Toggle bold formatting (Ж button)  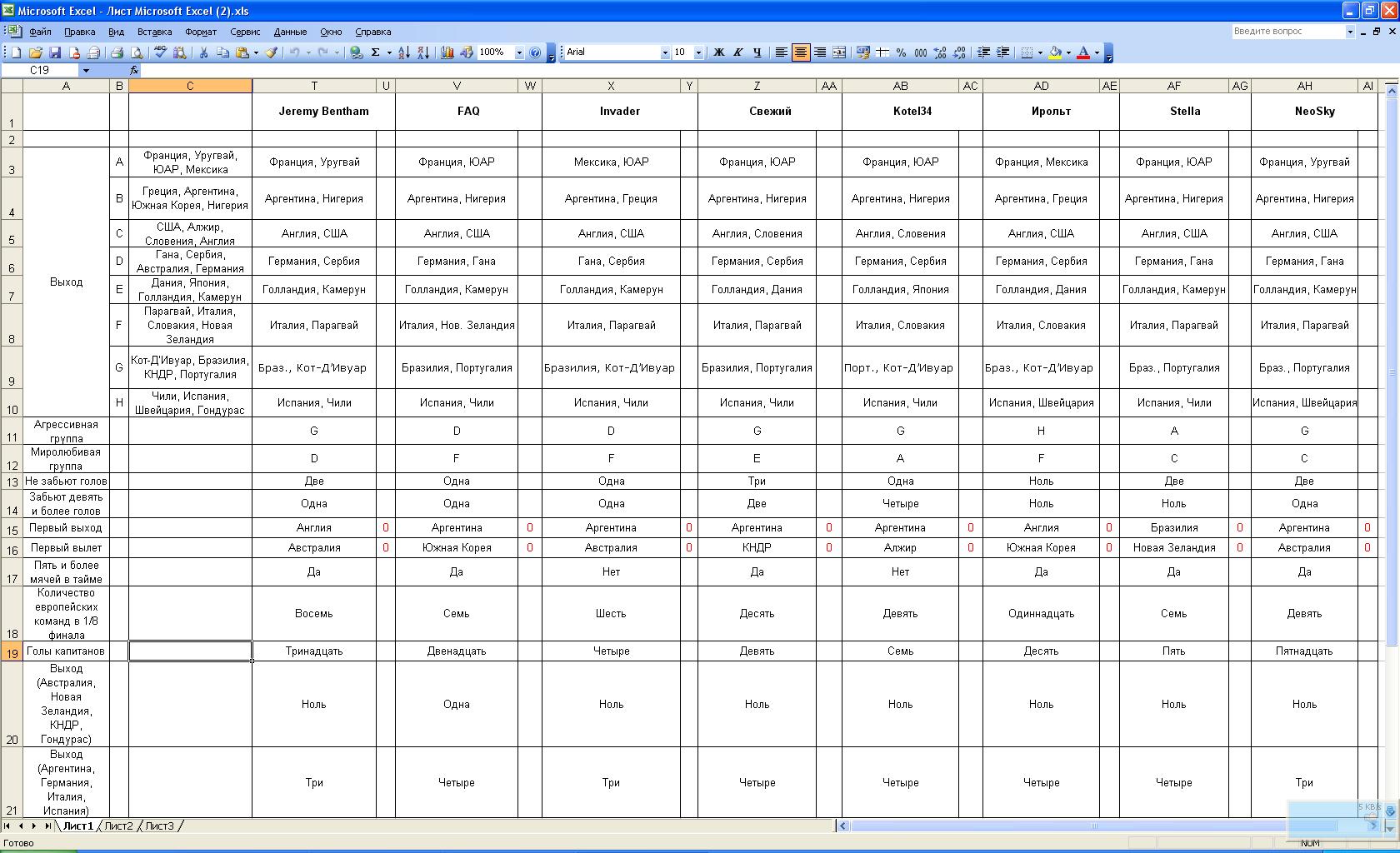pyautogui.click(x=718, y=52)
